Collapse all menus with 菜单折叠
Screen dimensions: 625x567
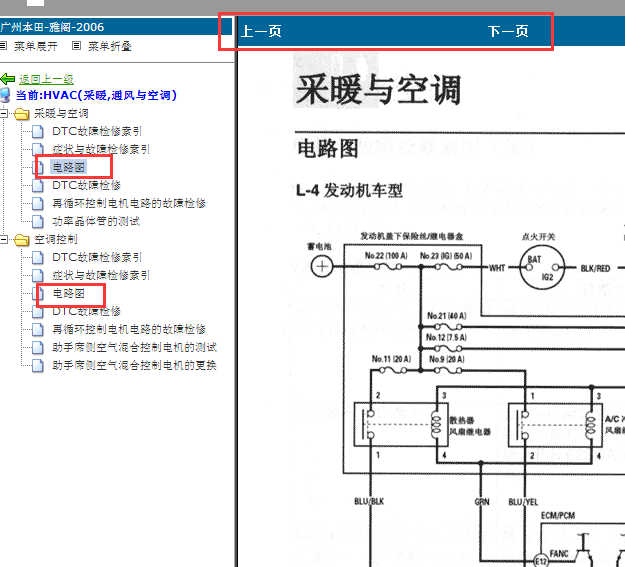(x=110, y=46)
